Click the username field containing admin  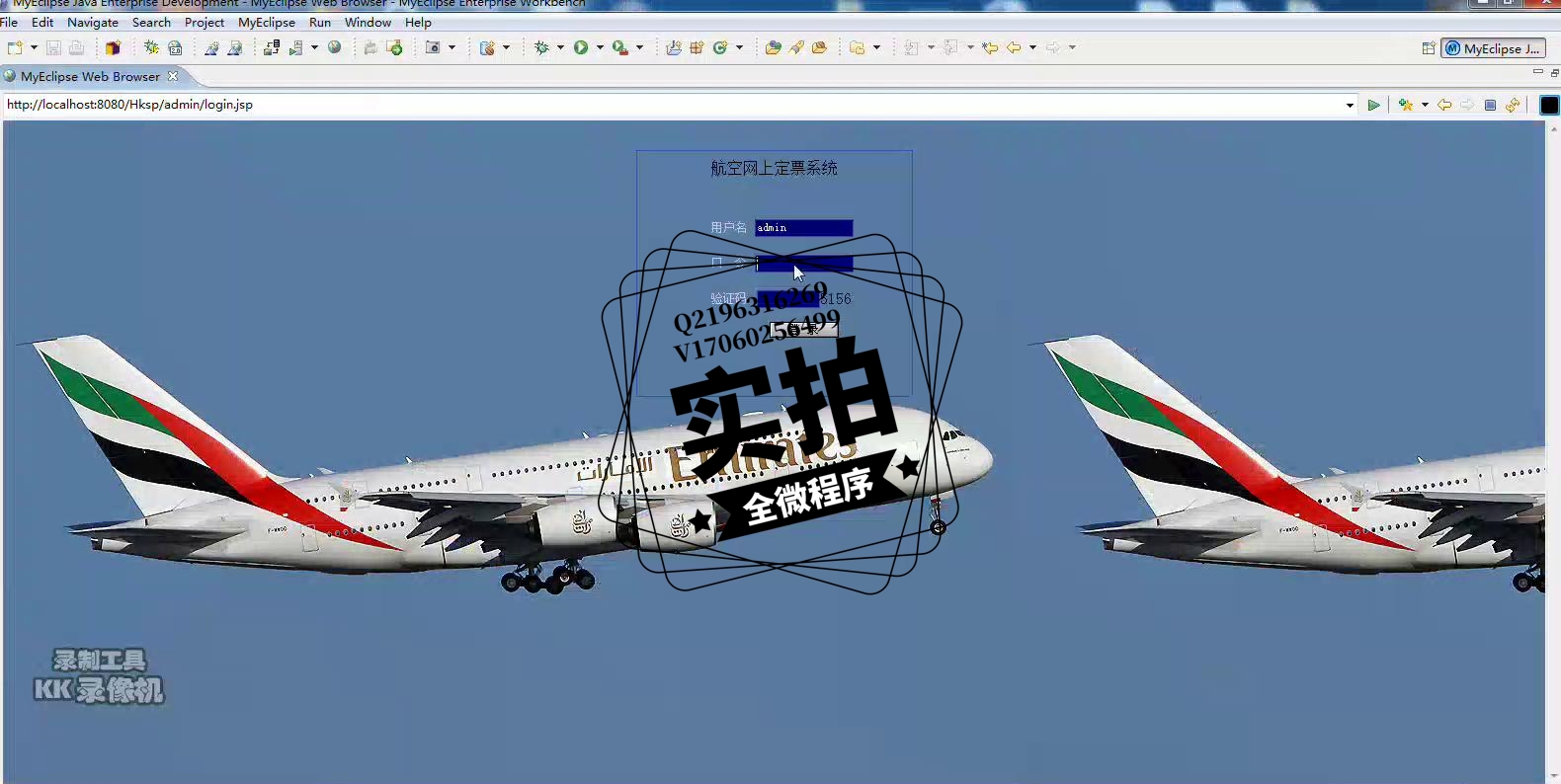pos(804,228)
